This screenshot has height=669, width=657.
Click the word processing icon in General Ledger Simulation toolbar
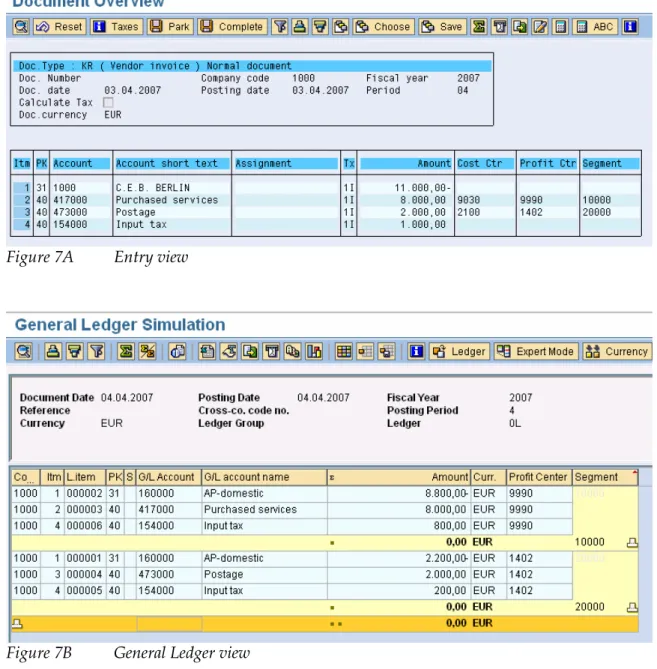click(x=272, y=352)
